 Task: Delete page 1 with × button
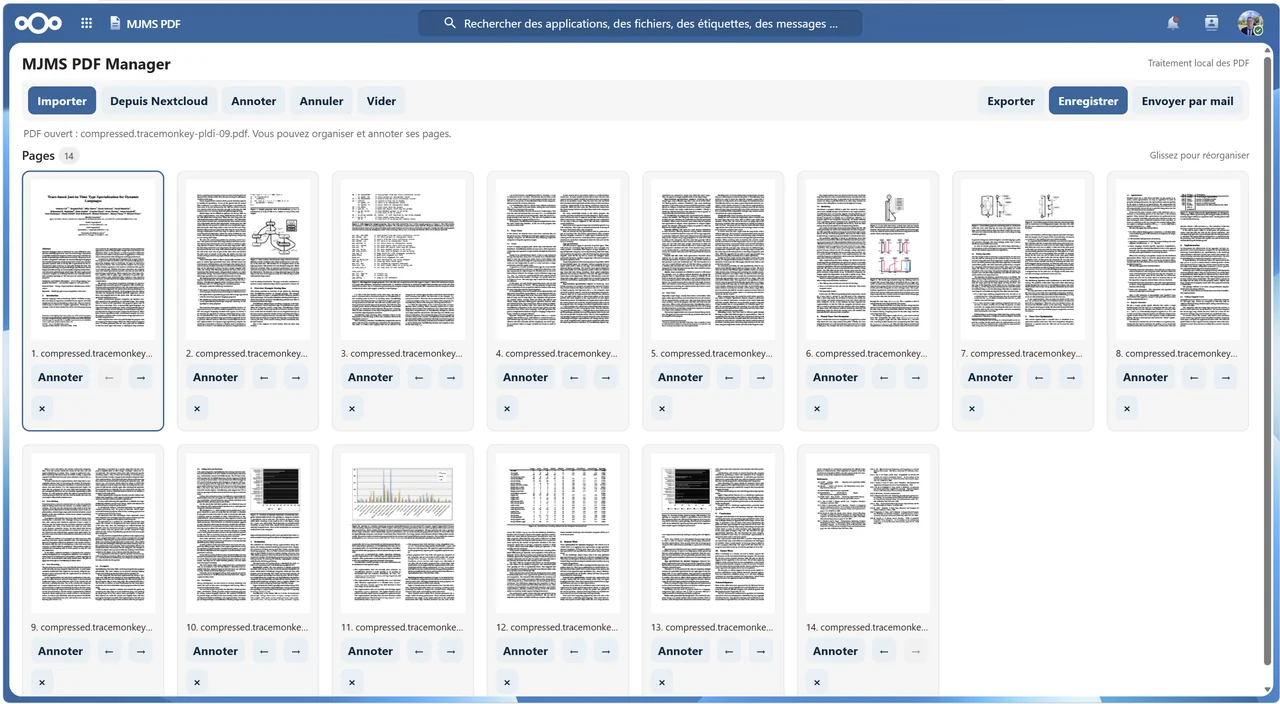(42, 408)
